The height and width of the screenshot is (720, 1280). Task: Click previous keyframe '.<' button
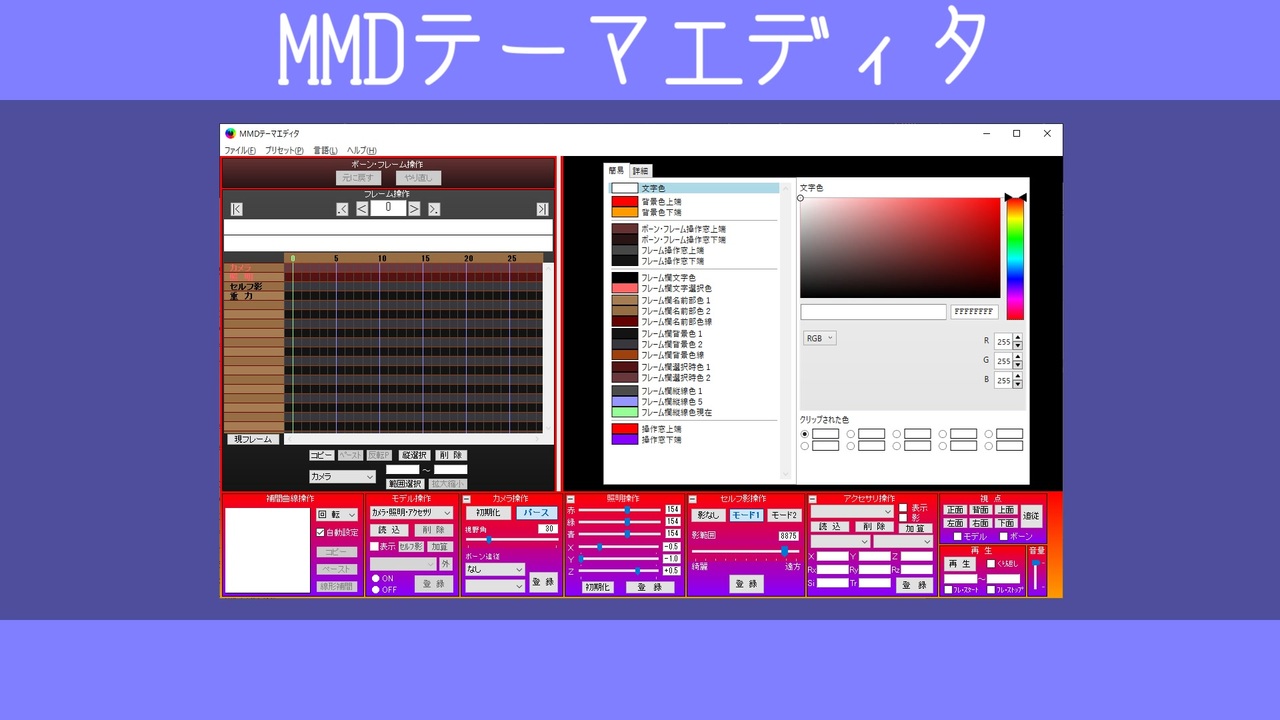coord(342,209)
